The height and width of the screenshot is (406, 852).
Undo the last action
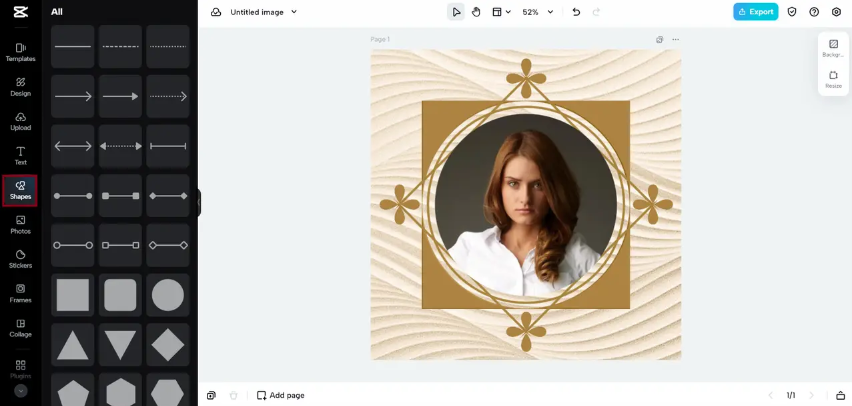[x=577, y=12]
